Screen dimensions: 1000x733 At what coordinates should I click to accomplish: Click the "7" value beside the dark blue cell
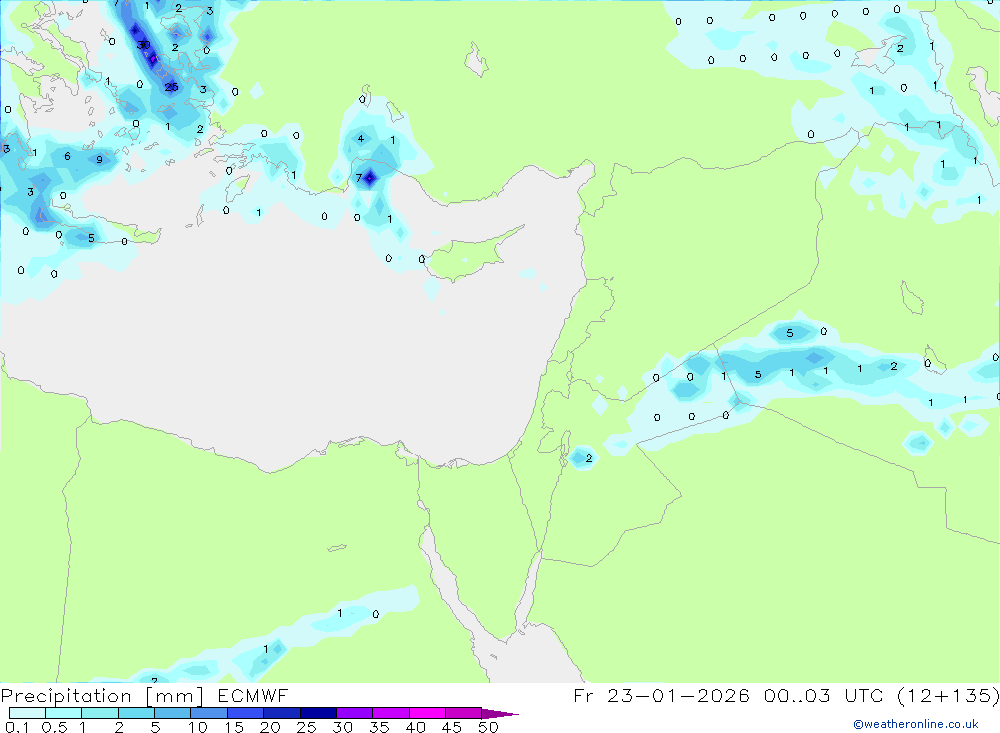click(358, 178)
